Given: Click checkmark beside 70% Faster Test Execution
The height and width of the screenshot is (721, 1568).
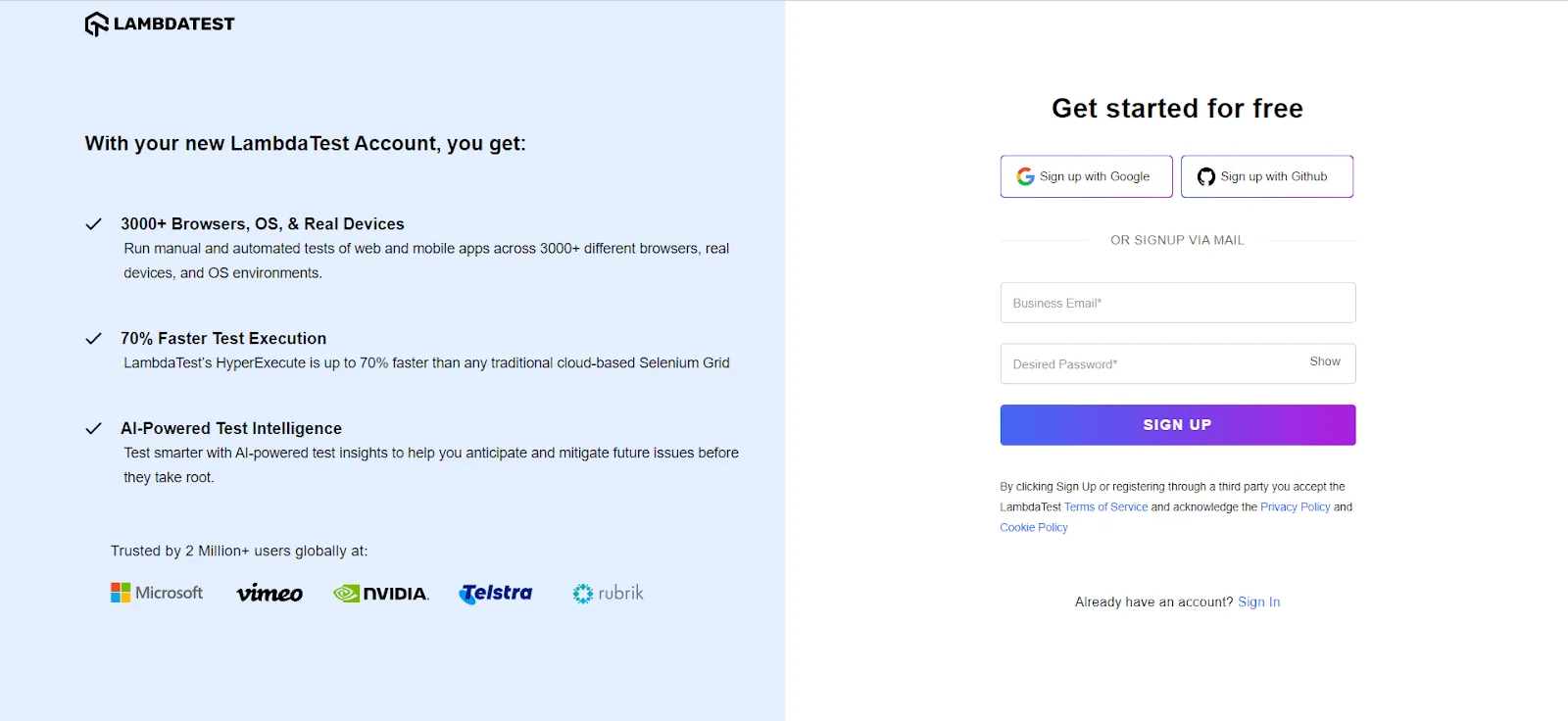Looking at the screenshot, I should pyautogui.click(x=94, y=339).
